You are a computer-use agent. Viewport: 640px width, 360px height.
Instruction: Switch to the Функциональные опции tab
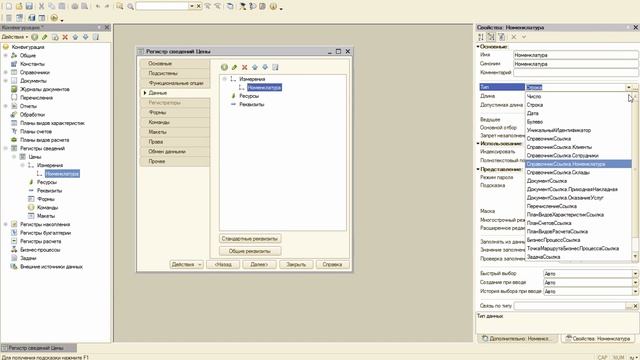tap(175, 83)
